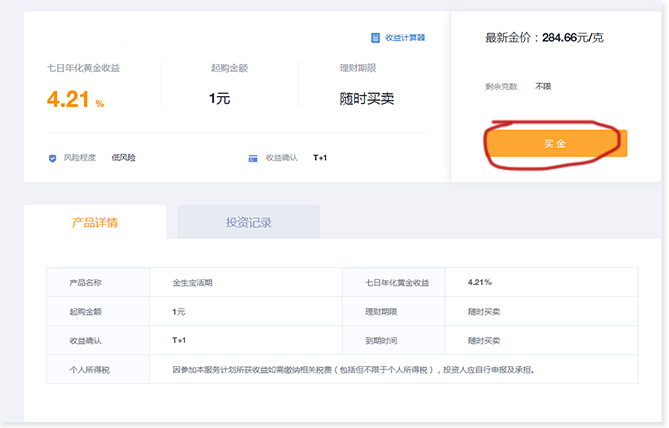Click the 金生宝活期 product name cell

click(192, 283)
